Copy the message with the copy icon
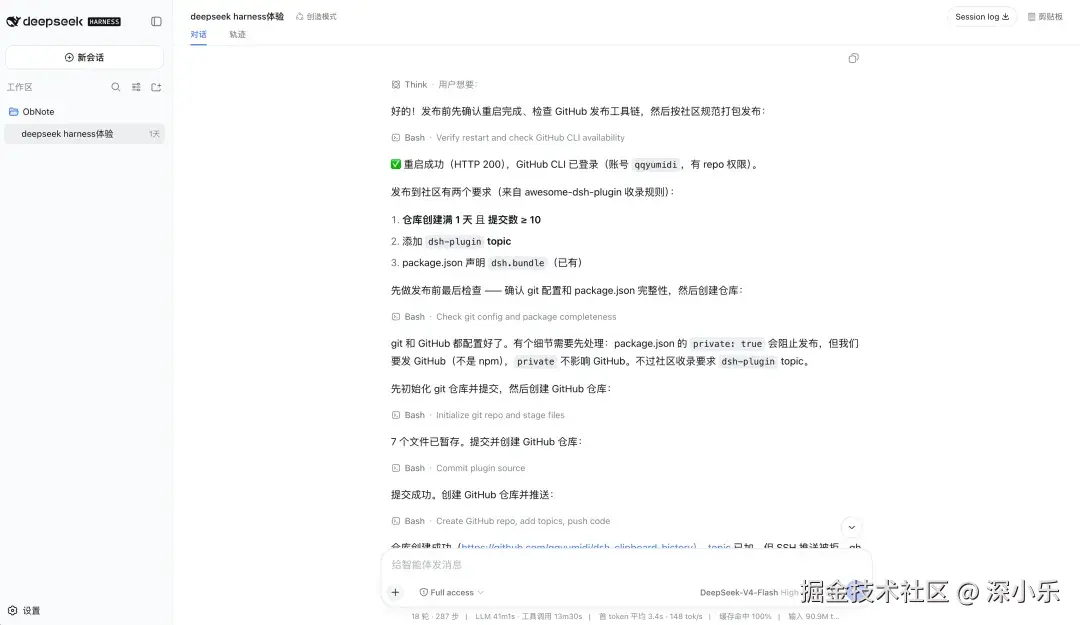Image resolution: width=1080 pixels, height=625 pixels. (x=853, y=59)
